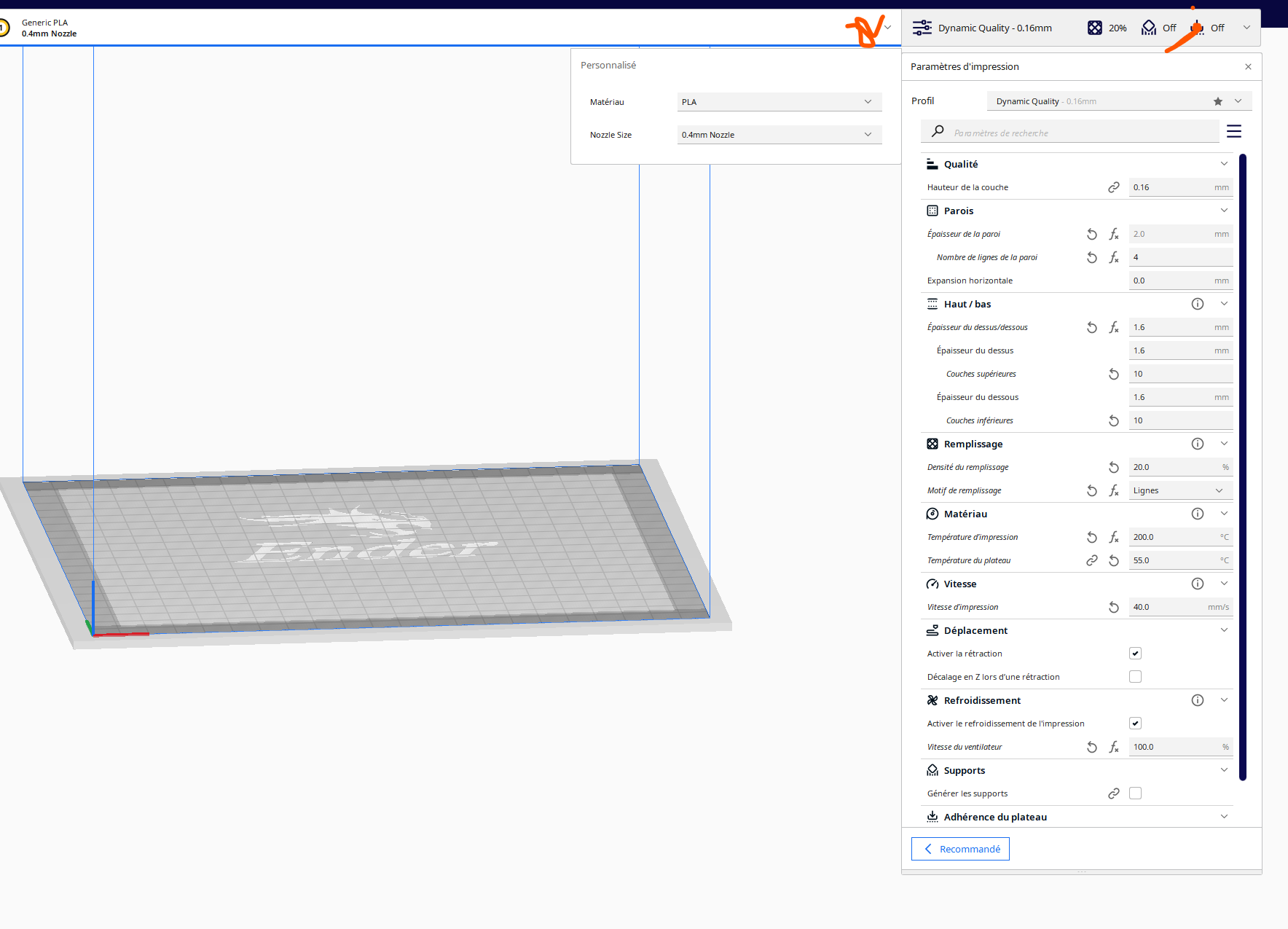Reset Vitesse d'impression value
This screenshot has width=1288, height=929.
1114,607
